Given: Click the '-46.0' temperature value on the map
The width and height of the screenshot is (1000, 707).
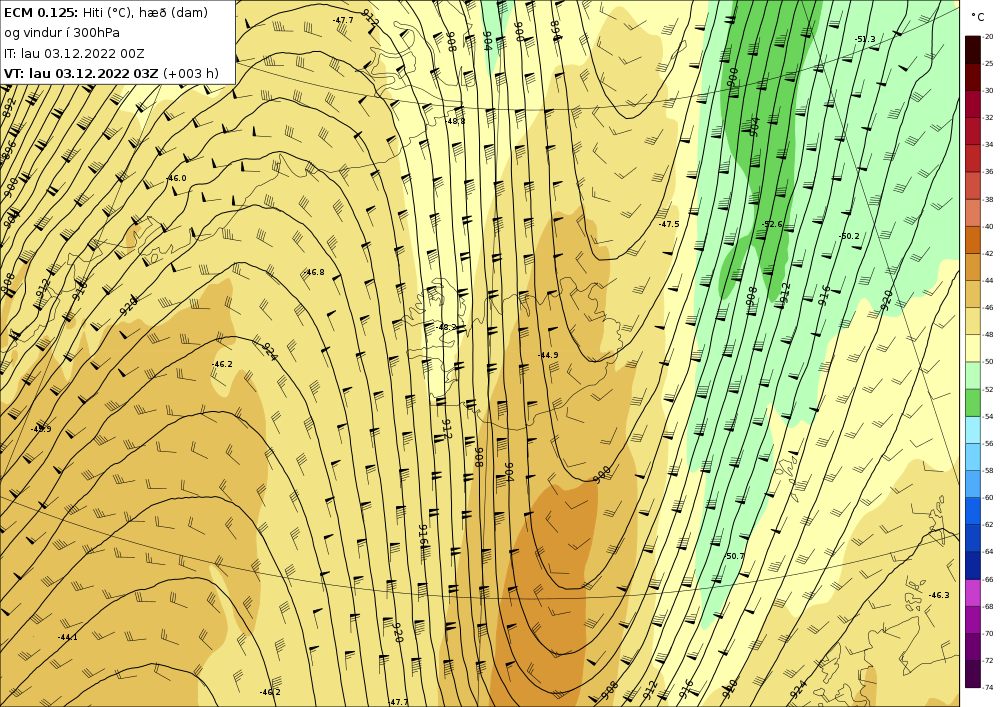Looking at the screenshot, I should click(176, 178).
